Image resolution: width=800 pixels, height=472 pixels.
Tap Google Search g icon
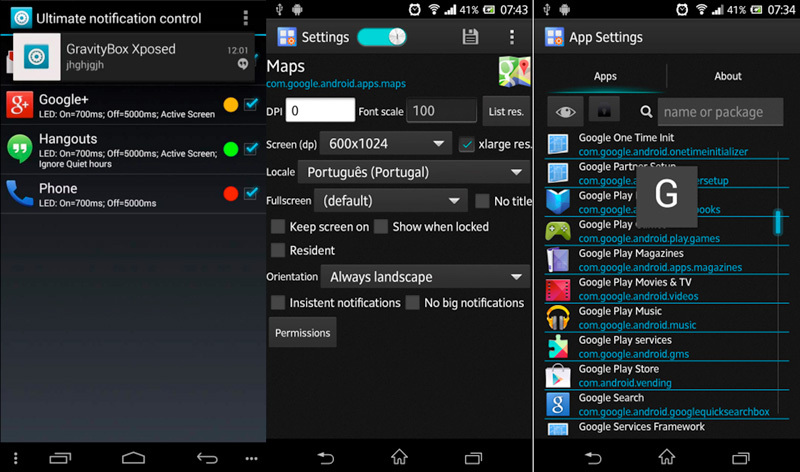click(558, 405)
